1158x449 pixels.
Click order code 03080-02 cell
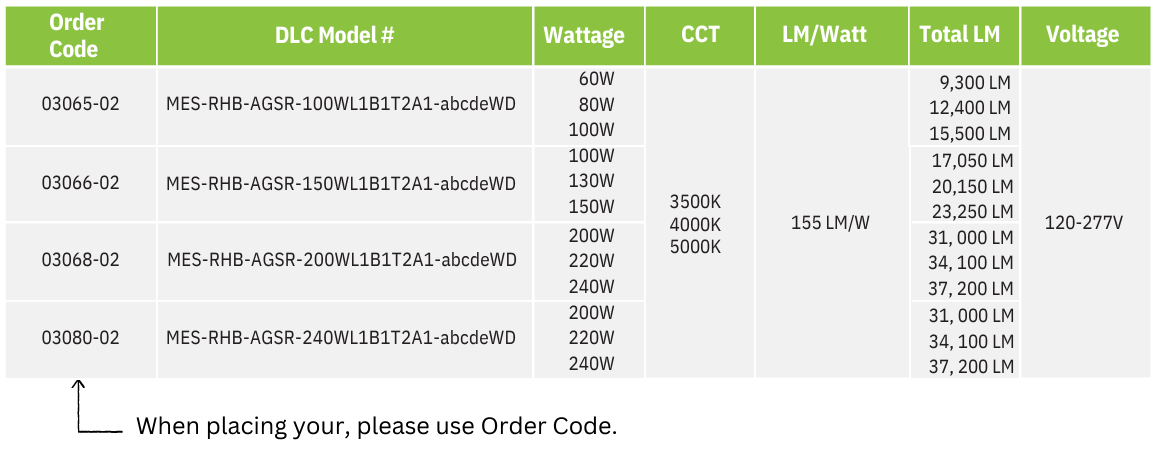coord(80,337)
